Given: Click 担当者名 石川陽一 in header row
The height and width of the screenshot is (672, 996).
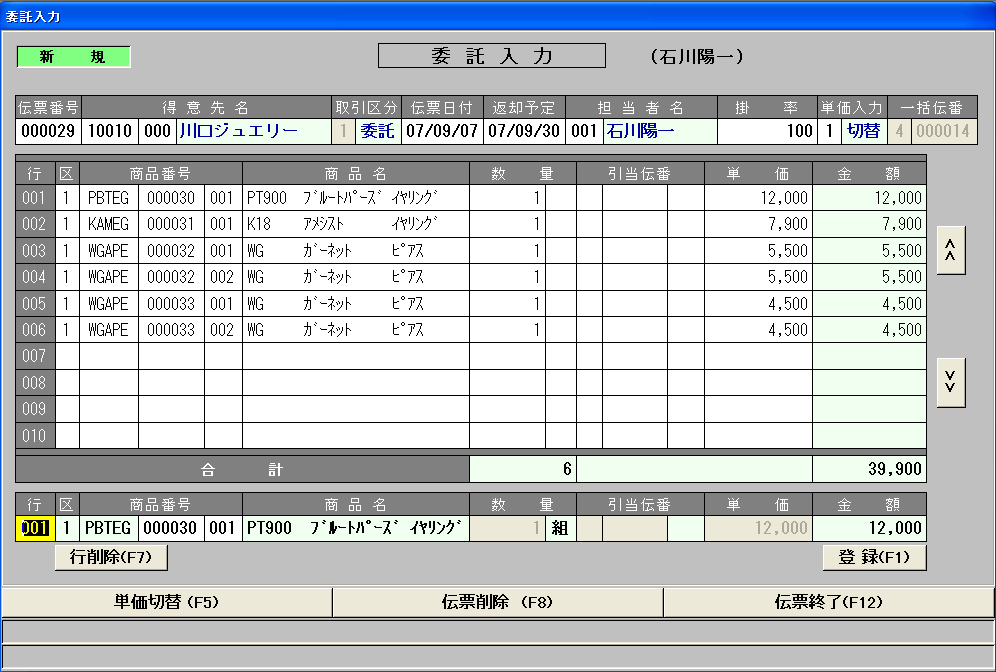Looking at the screenshot, I should coord(660,131).
